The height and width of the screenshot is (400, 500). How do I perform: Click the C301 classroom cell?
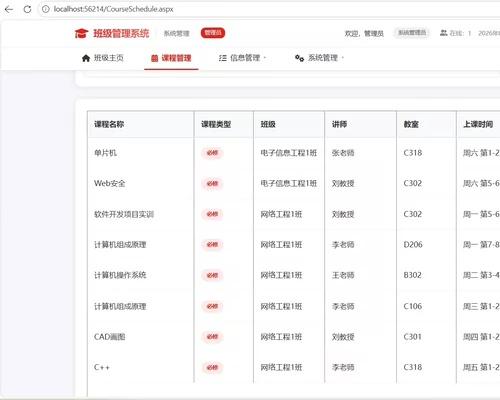pos(413,337)
